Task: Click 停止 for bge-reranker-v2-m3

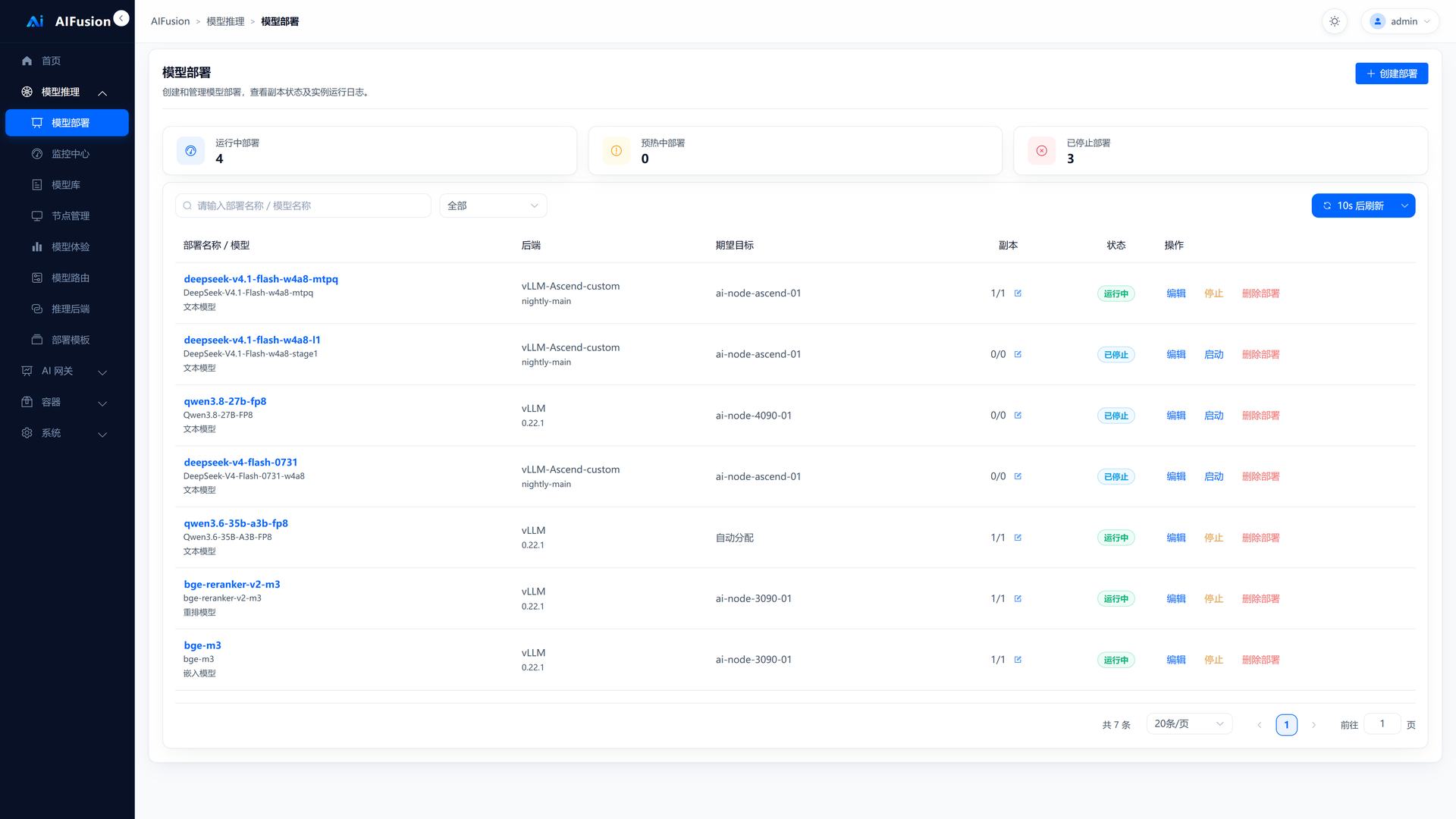Action: (x=1214, y=599)
